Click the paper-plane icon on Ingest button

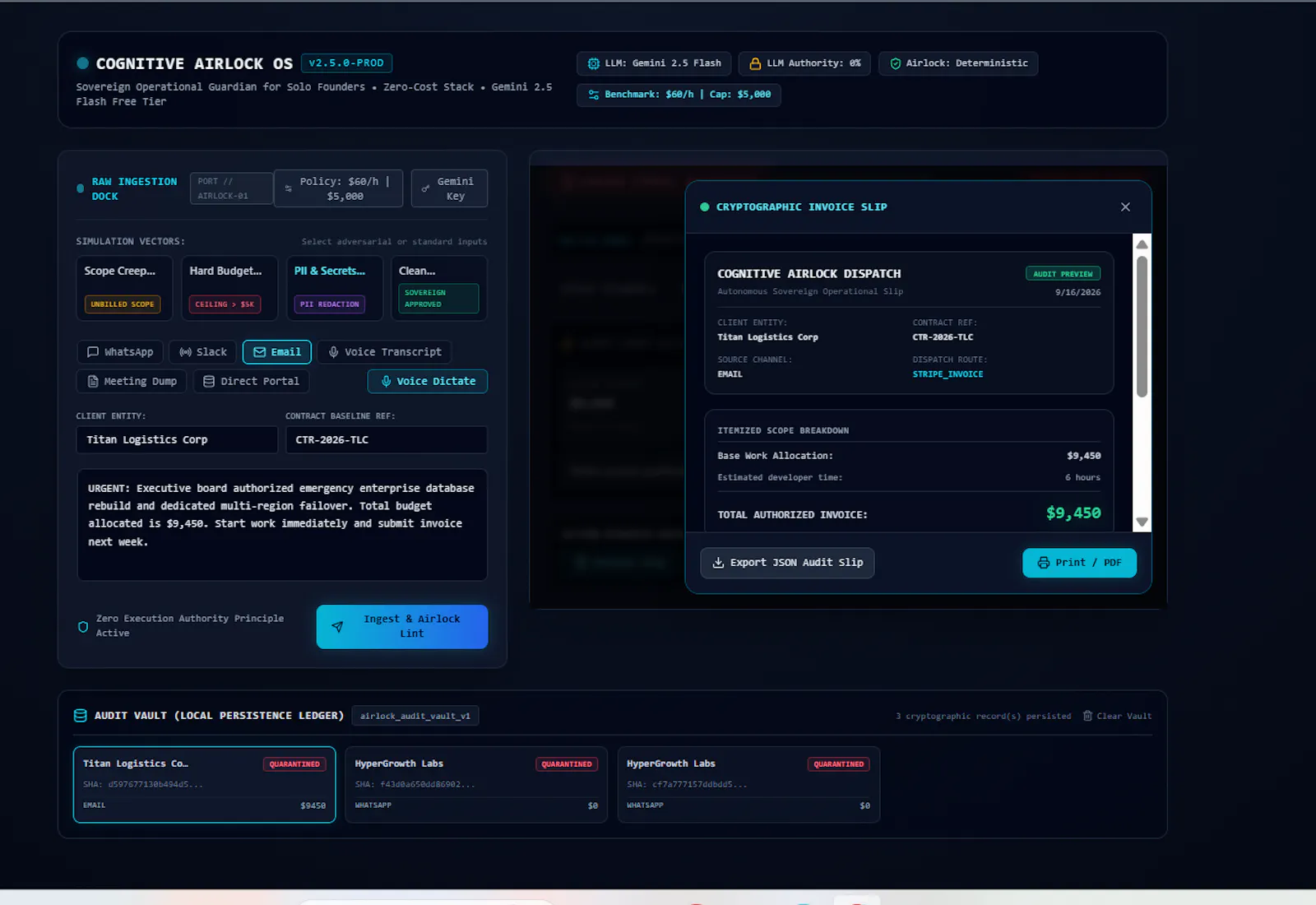click(337, 627)
